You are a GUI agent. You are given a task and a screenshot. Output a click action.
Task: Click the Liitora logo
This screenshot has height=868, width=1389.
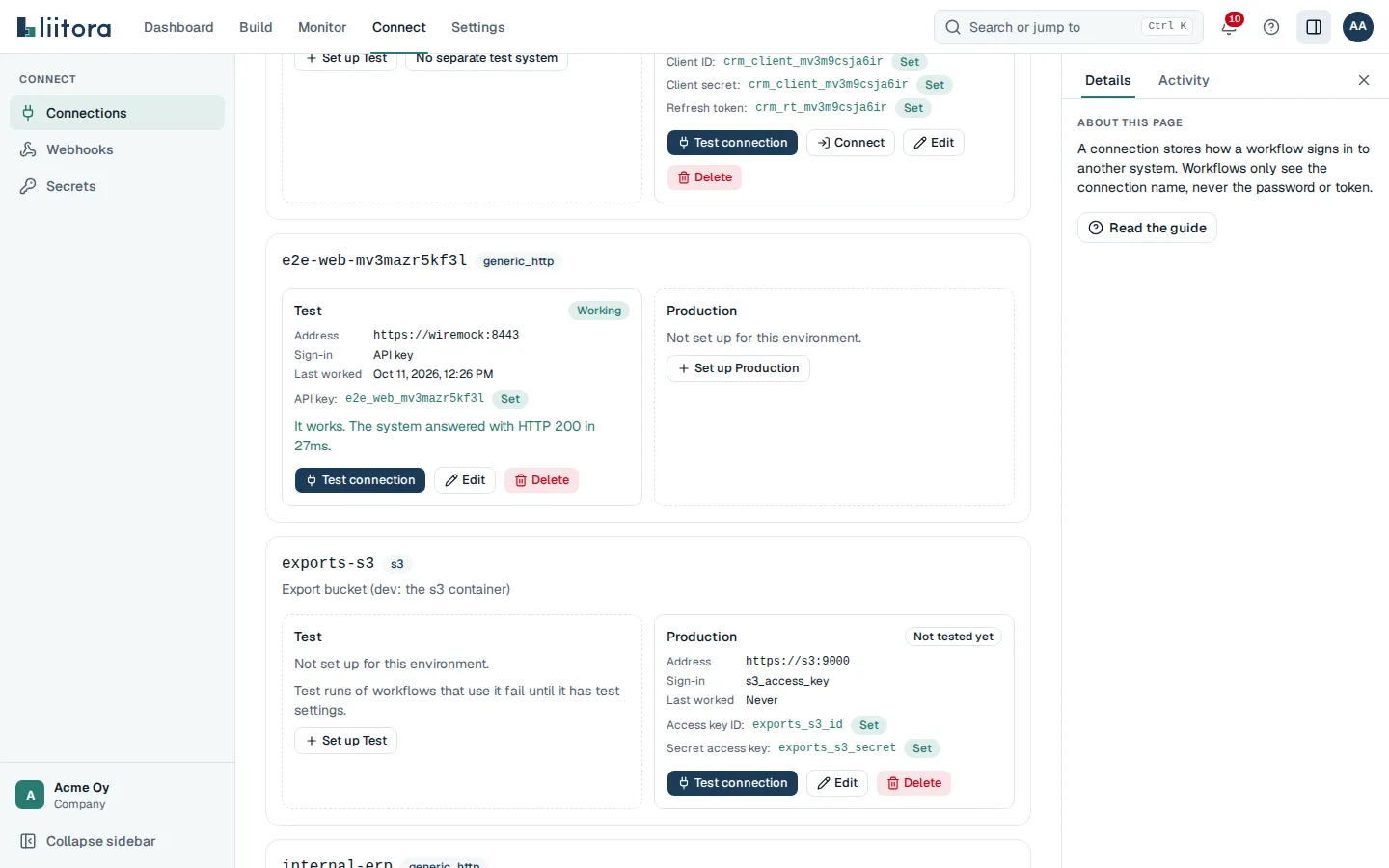click(x=65, y=27)
